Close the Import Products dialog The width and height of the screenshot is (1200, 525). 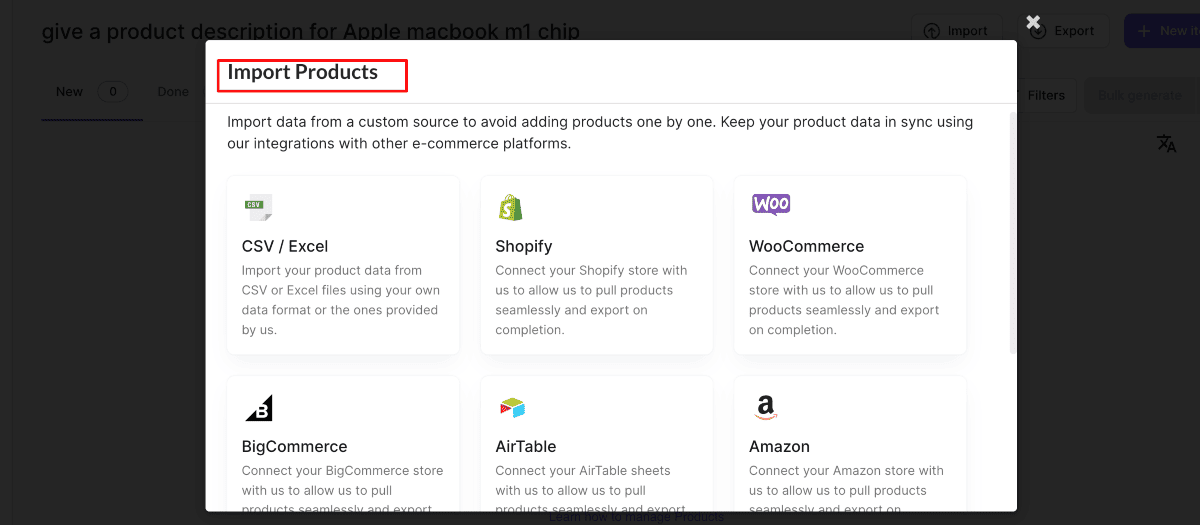(1033, 22)
